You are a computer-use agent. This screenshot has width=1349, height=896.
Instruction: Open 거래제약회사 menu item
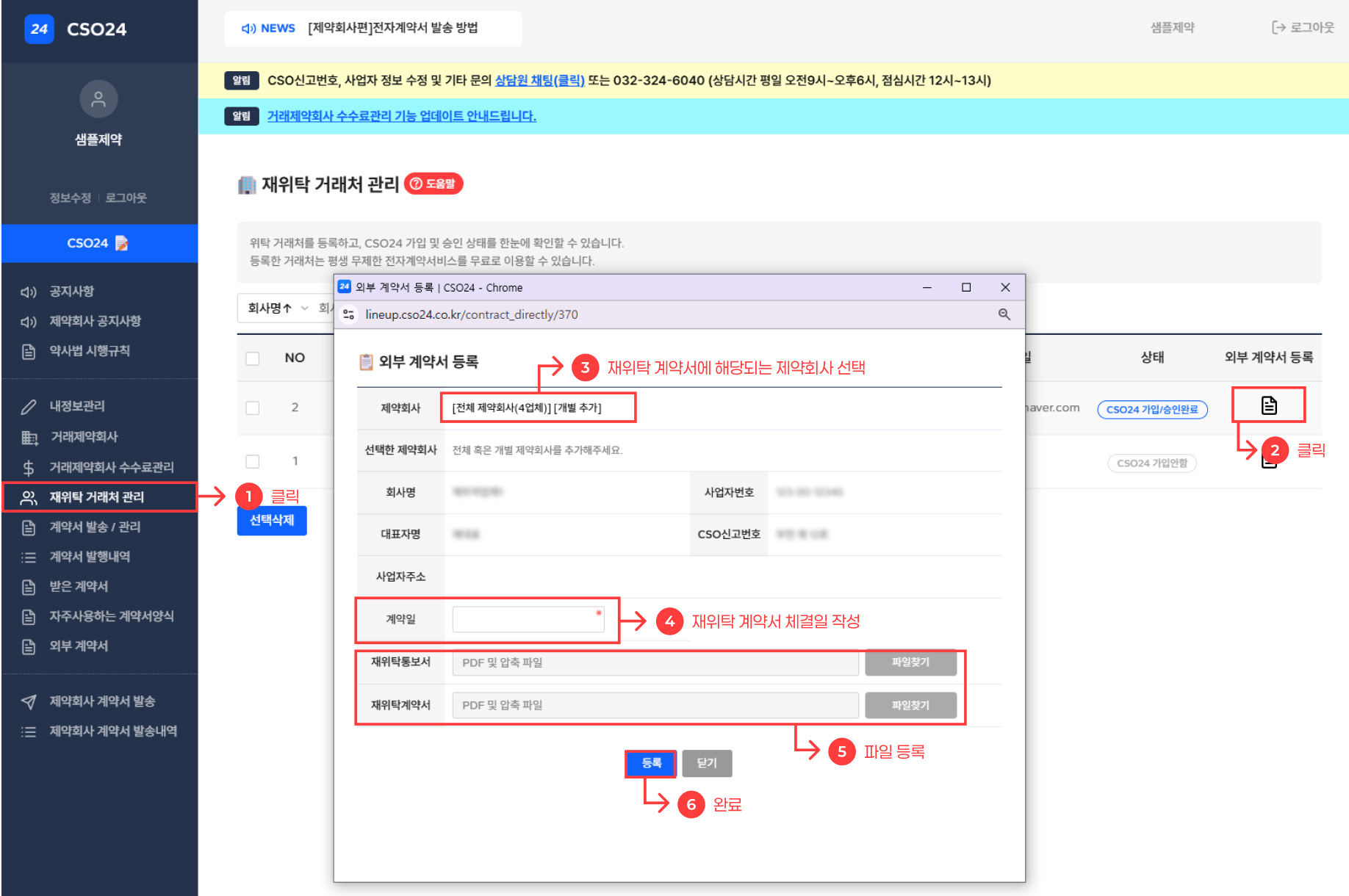point(84,437)
